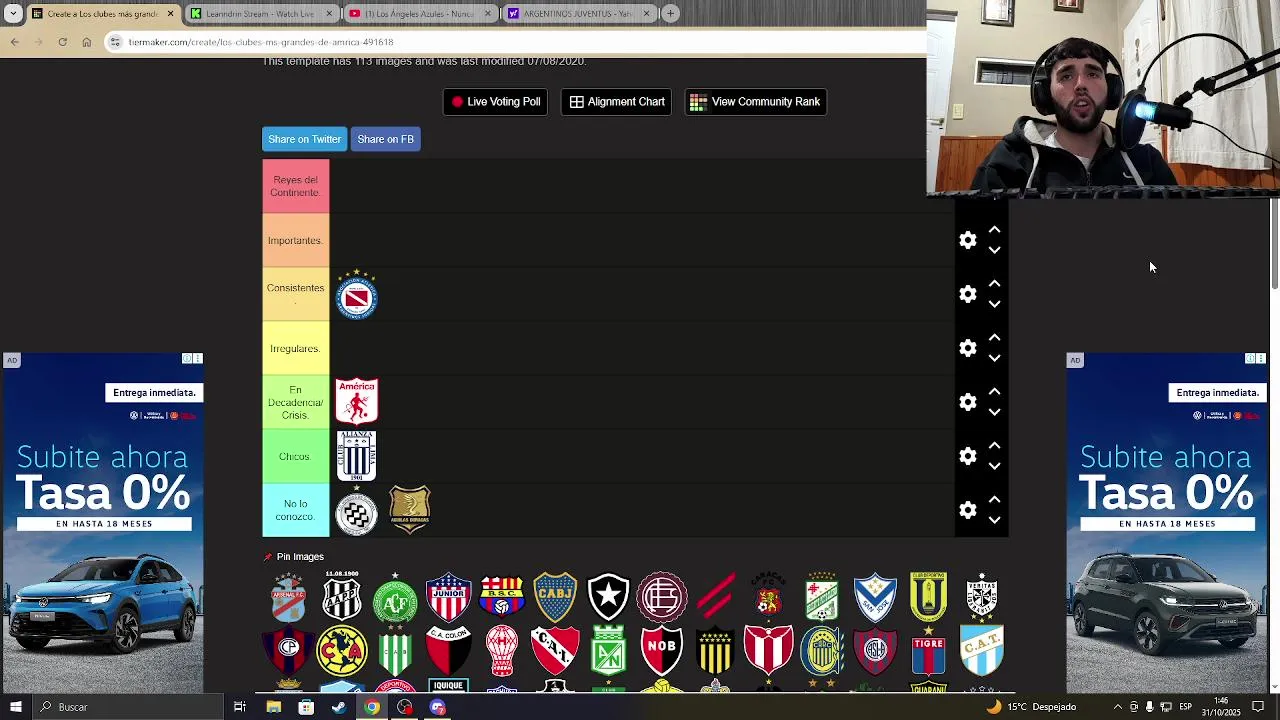Open the Windows Start menu
The image size is (1280, 720).
[15, 707]
